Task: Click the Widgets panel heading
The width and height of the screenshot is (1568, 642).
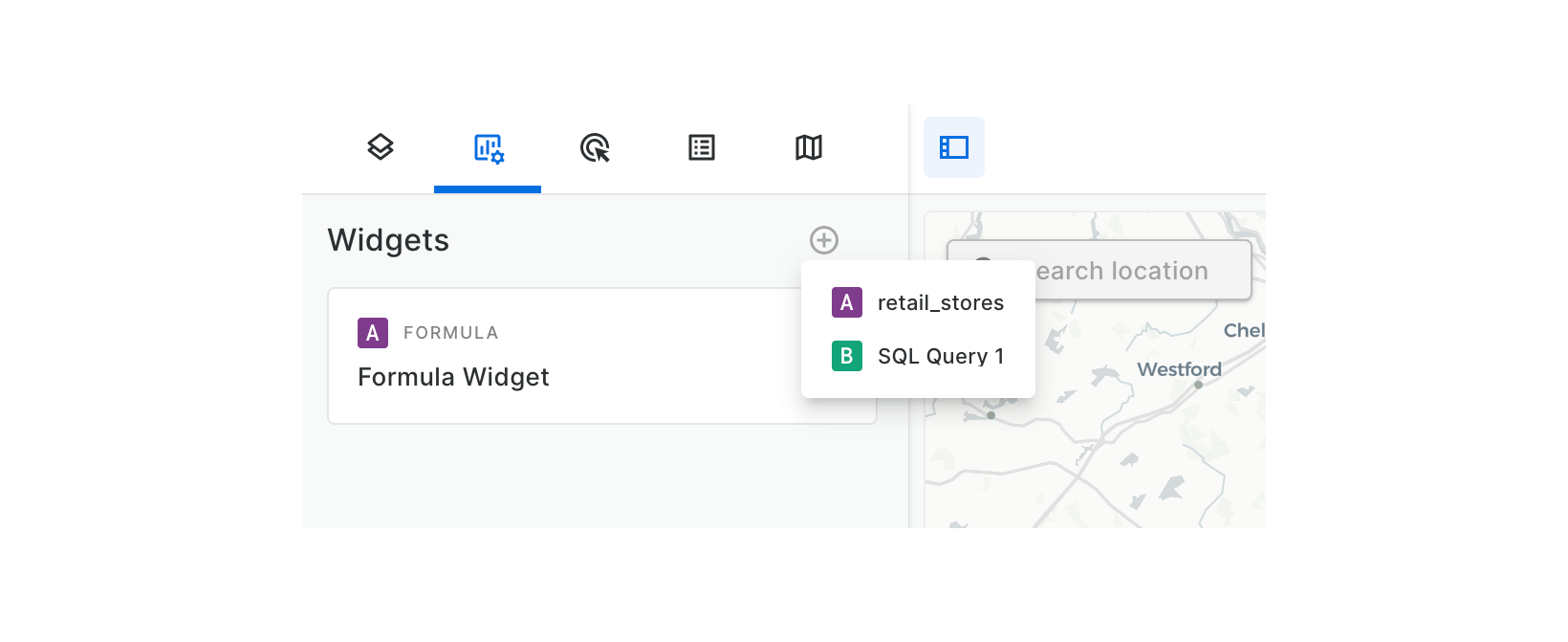Action: click(388, 240)
